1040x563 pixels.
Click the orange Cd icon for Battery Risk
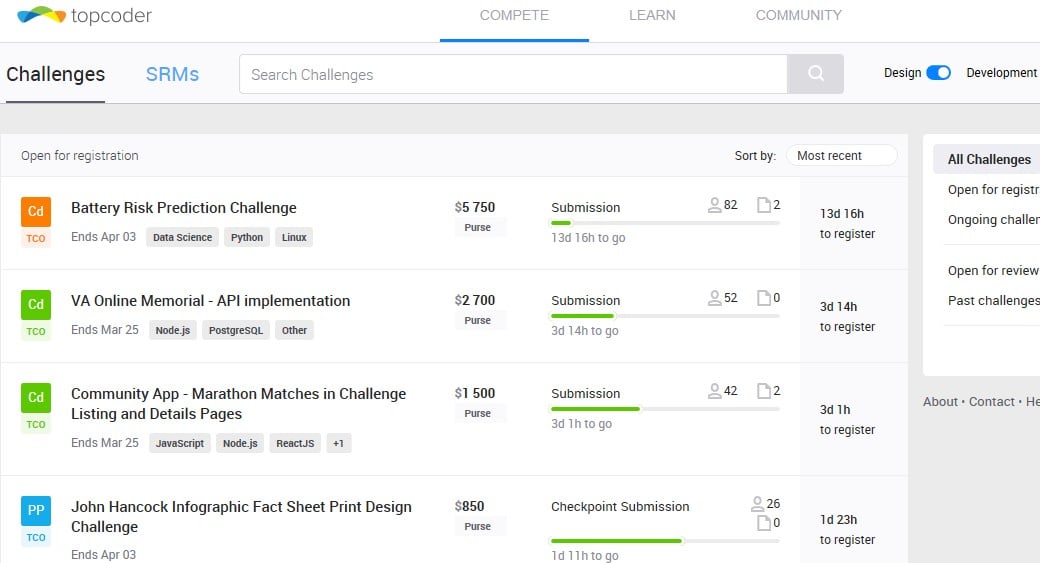coord(36,212)
